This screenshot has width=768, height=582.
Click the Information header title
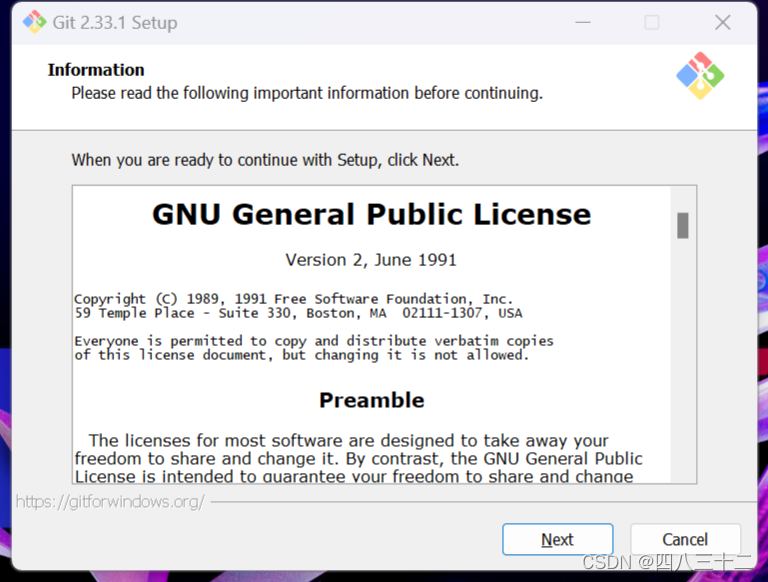coord(96,70)
